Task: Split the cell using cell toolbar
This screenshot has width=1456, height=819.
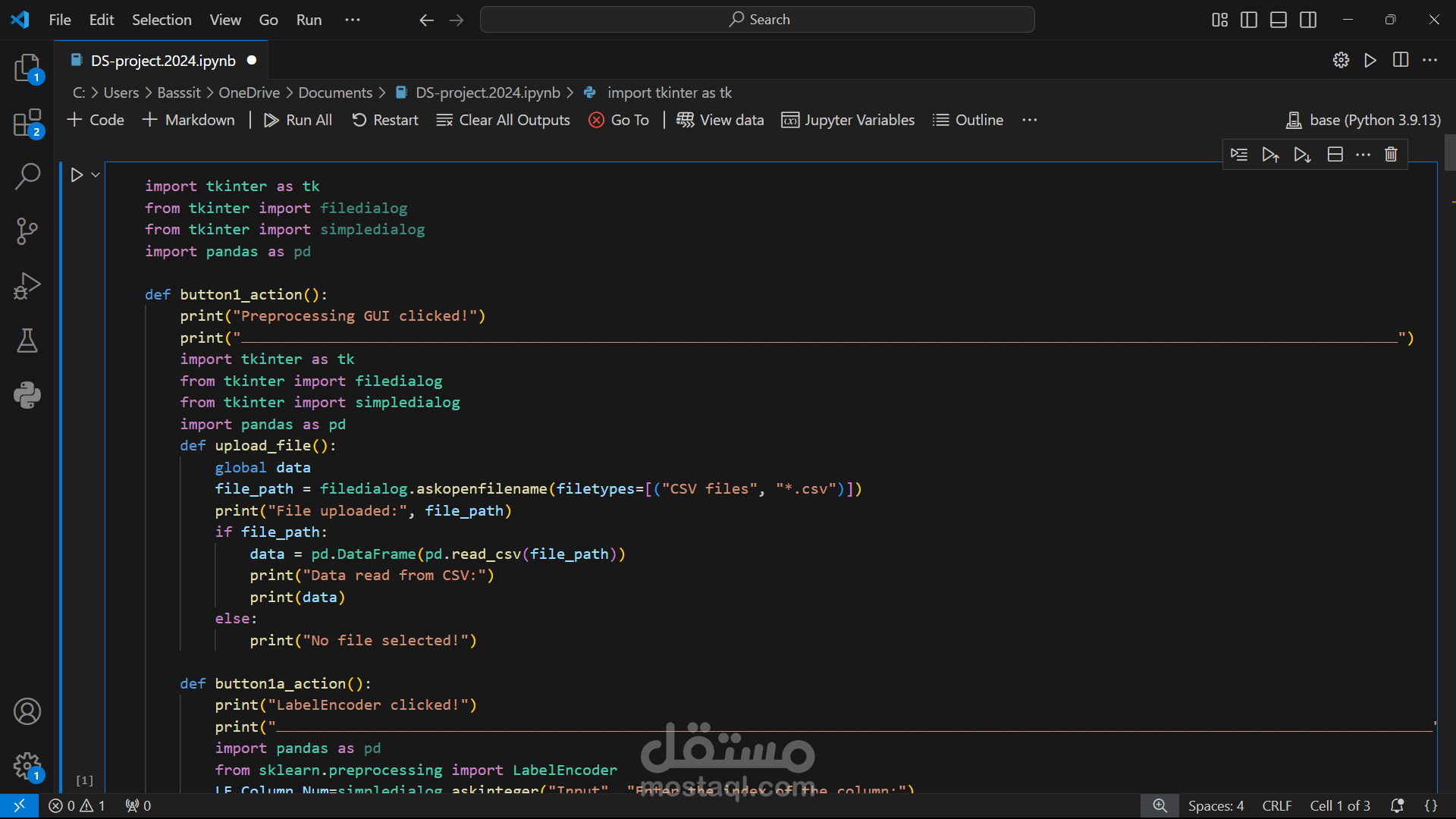Action: click(1335, 155)
